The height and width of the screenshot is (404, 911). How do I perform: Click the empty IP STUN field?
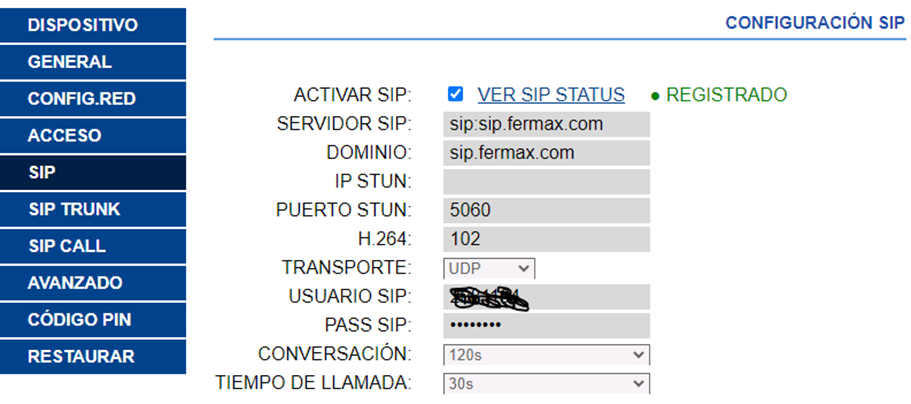546,182
